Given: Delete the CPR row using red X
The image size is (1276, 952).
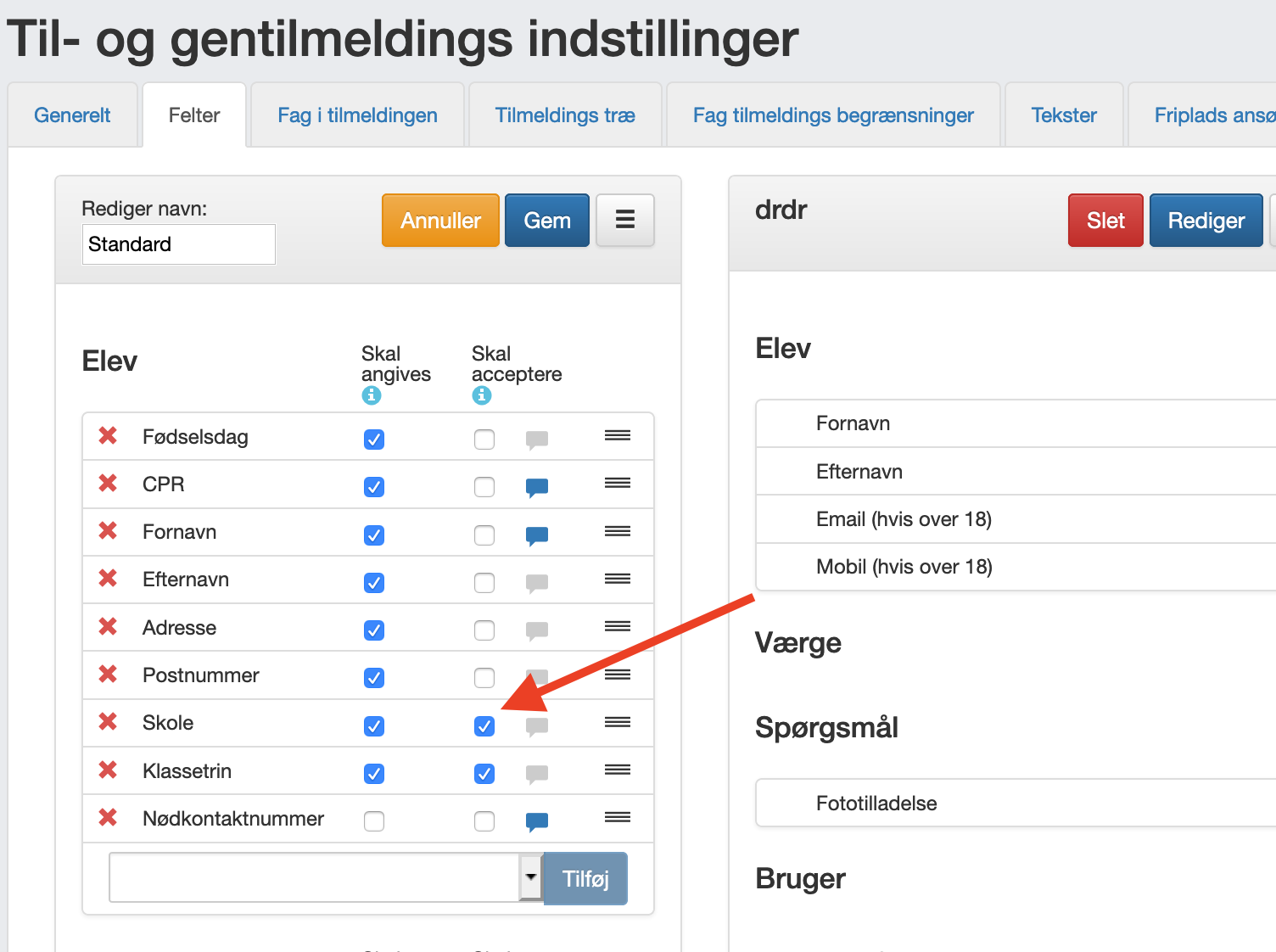Looking at the screenshot, I should pyautogui.click(x=108, y=484).
